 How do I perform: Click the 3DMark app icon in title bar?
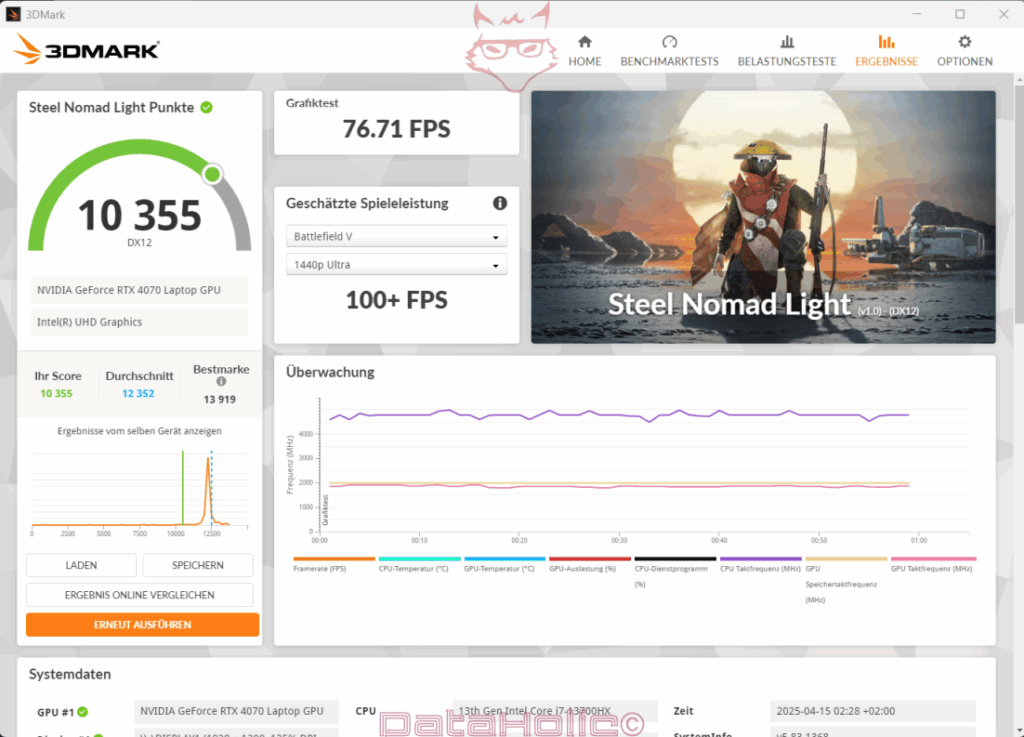12,14
